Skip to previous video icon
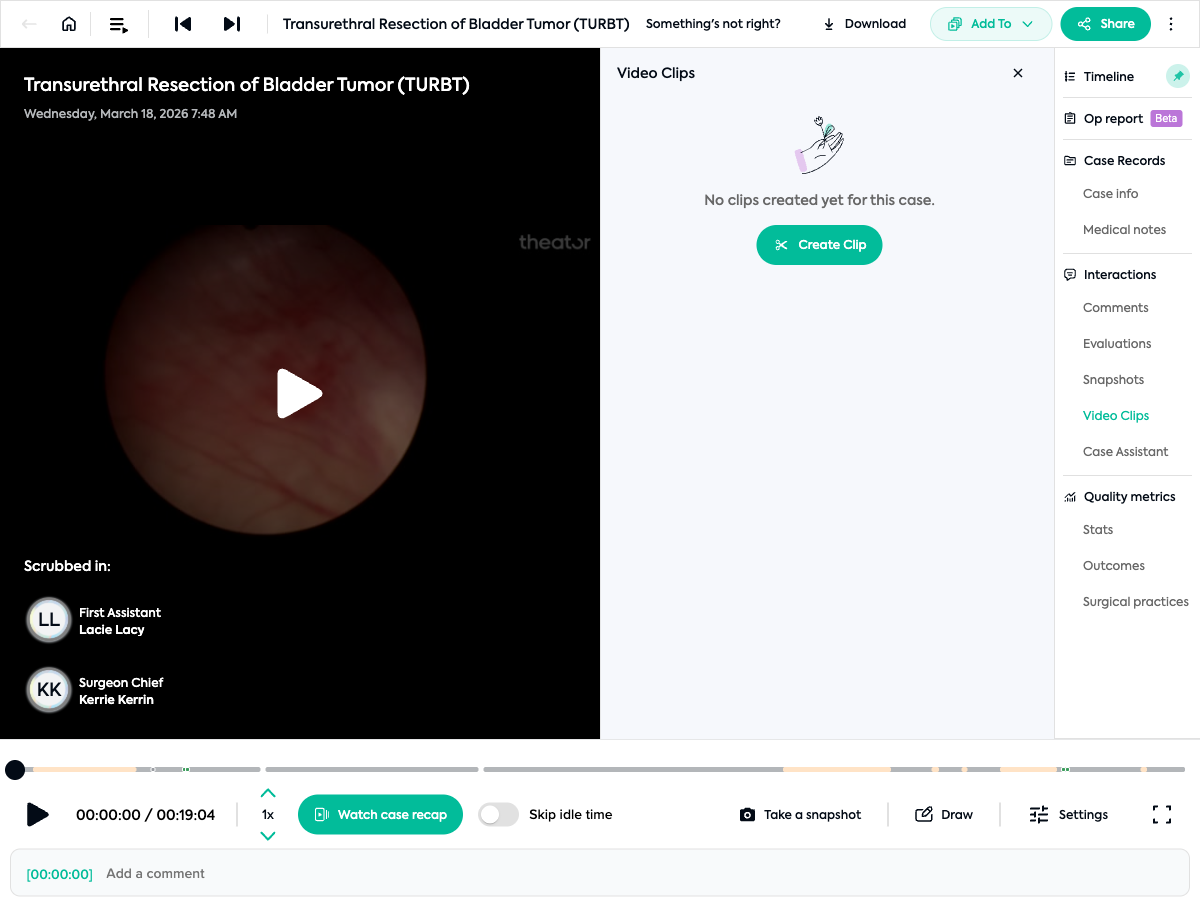 [183, 24]
